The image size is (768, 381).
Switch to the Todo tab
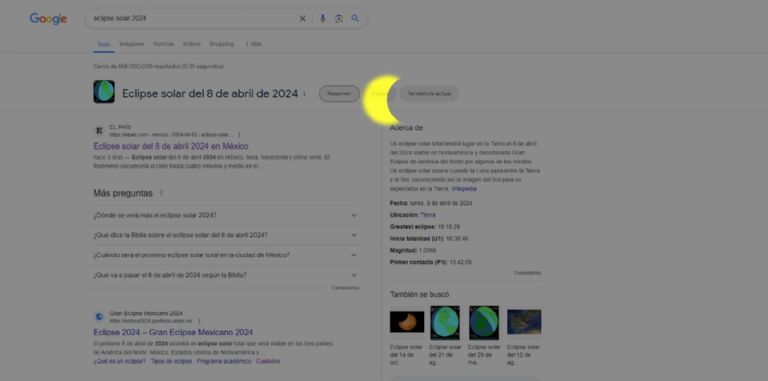[103, 44]
